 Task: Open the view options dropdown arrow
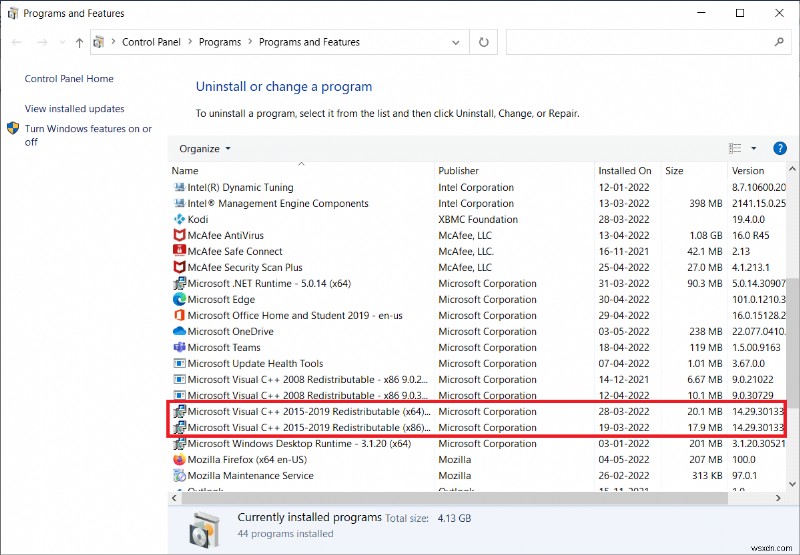pos(754,148)
